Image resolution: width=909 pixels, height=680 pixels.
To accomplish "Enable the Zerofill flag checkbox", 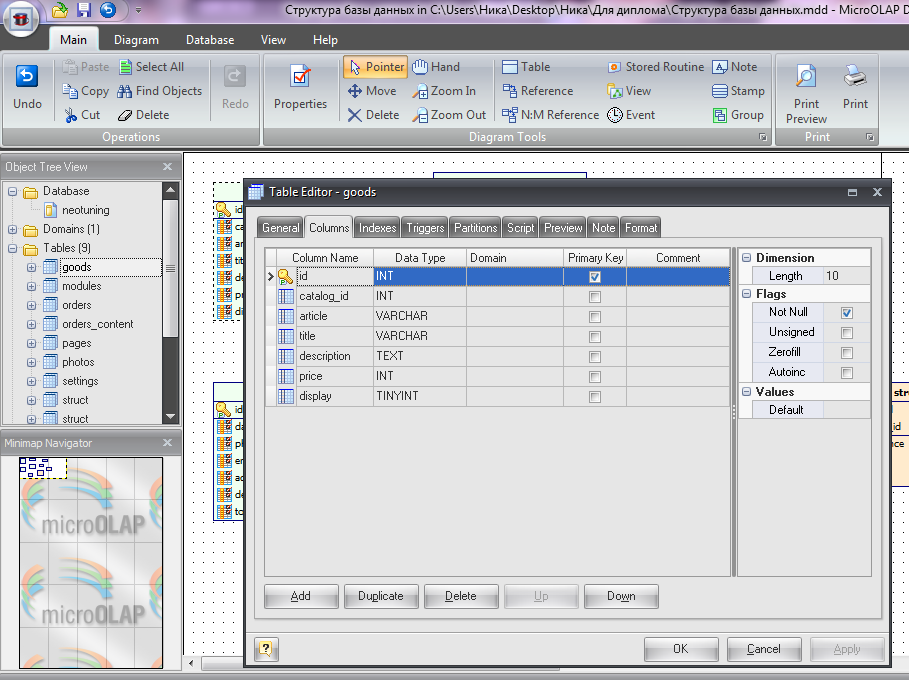I will point(846,352).
